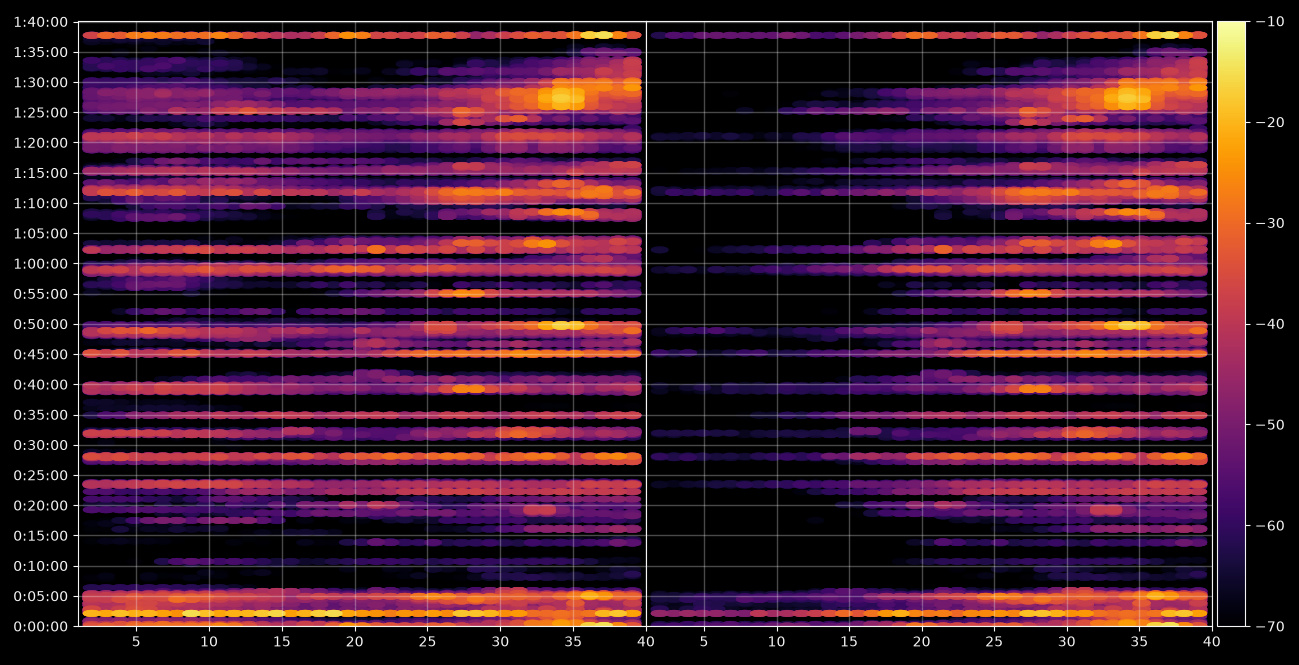Select the 1:30:00 y-axis tick label

click(x=41, y=82)
